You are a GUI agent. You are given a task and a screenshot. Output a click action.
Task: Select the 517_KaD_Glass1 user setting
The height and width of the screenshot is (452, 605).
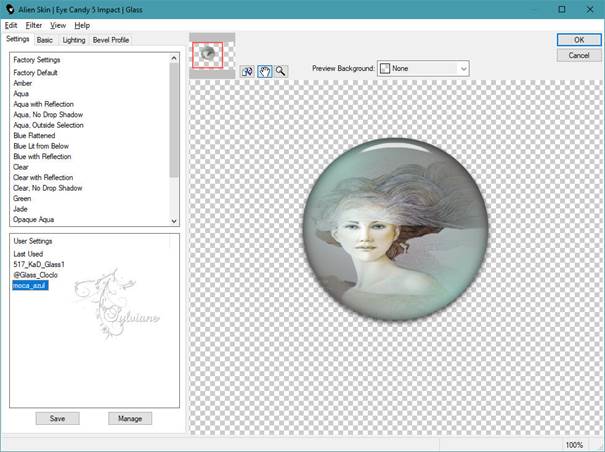(39, 264)
